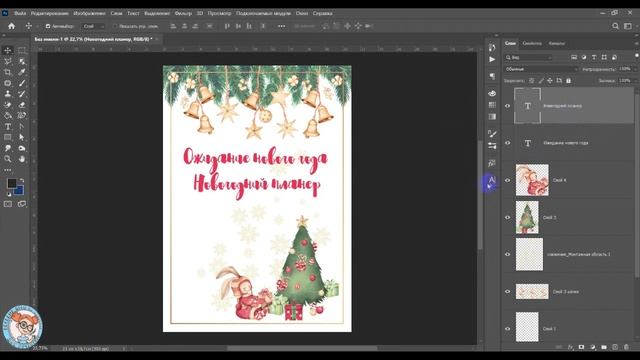Hide the Монтажная область 1 snowflake layer

click(x=508, y=254)
